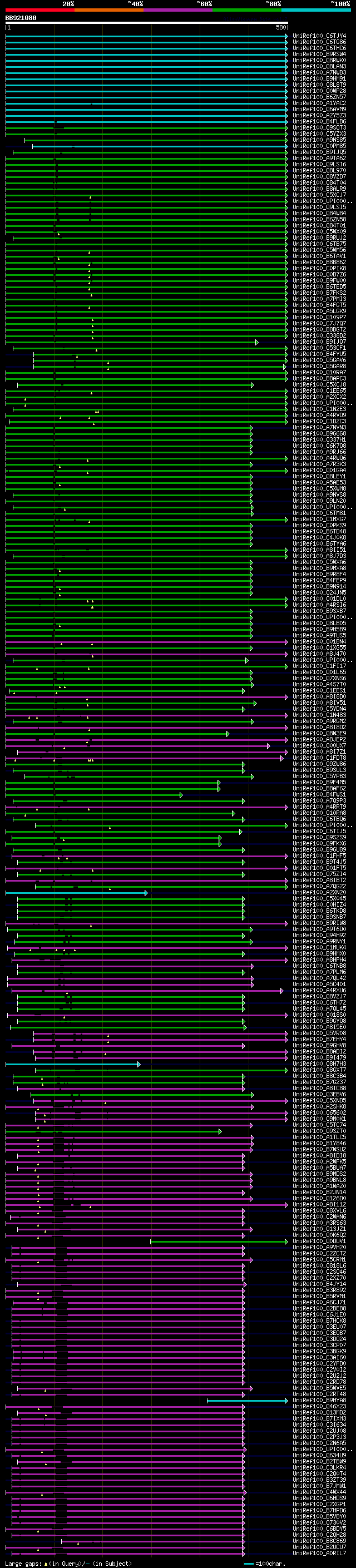
Task: Select label UniRef100_A8IV51
Action: click(319, 703)
